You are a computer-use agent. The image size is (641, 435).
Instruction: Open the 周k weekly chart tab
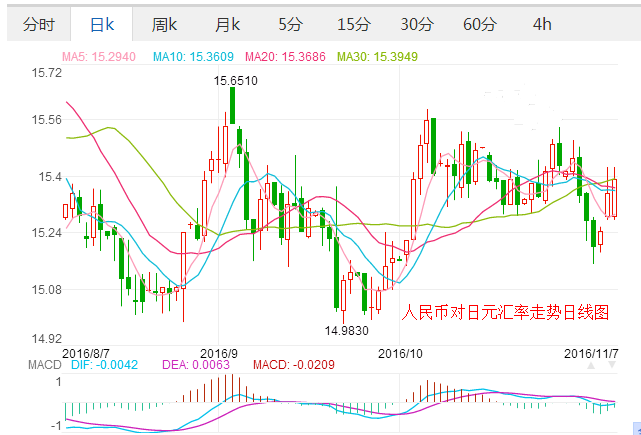(164, 25)
